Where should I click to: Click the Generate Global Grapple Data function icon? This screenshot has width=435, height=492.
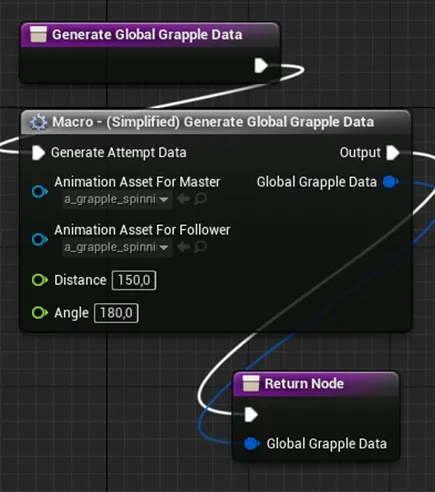[38, 35]
